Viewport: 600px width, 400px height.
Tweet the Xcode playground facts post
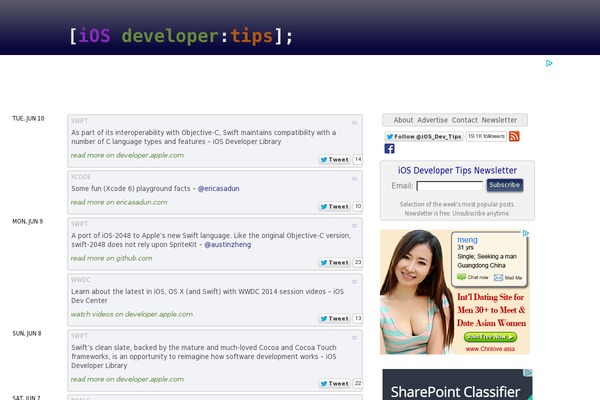[334, 207]
